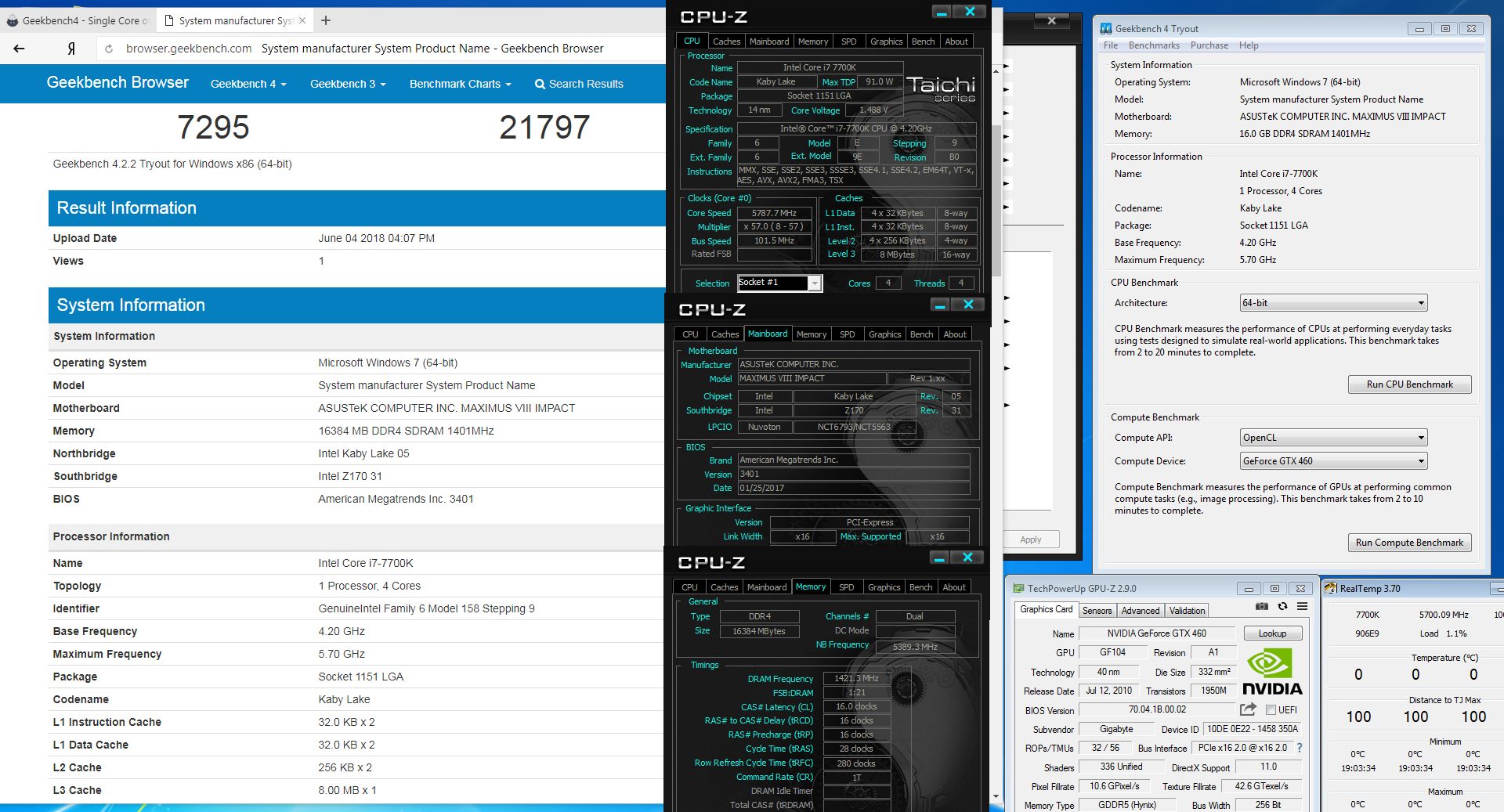The image size is (1504, 812).
Task: Select Graphics Card tab in GPU-Z
Action: click(1046, 609)
